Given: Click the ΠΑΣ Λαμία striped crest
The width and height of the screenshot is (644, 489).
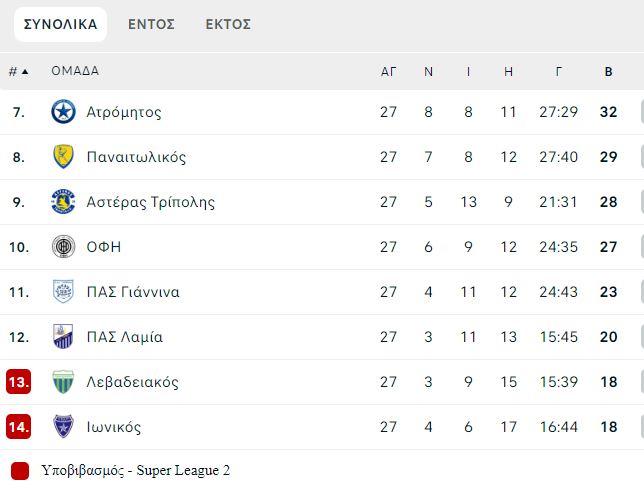Looking at the screenshot, I should 63,337.
